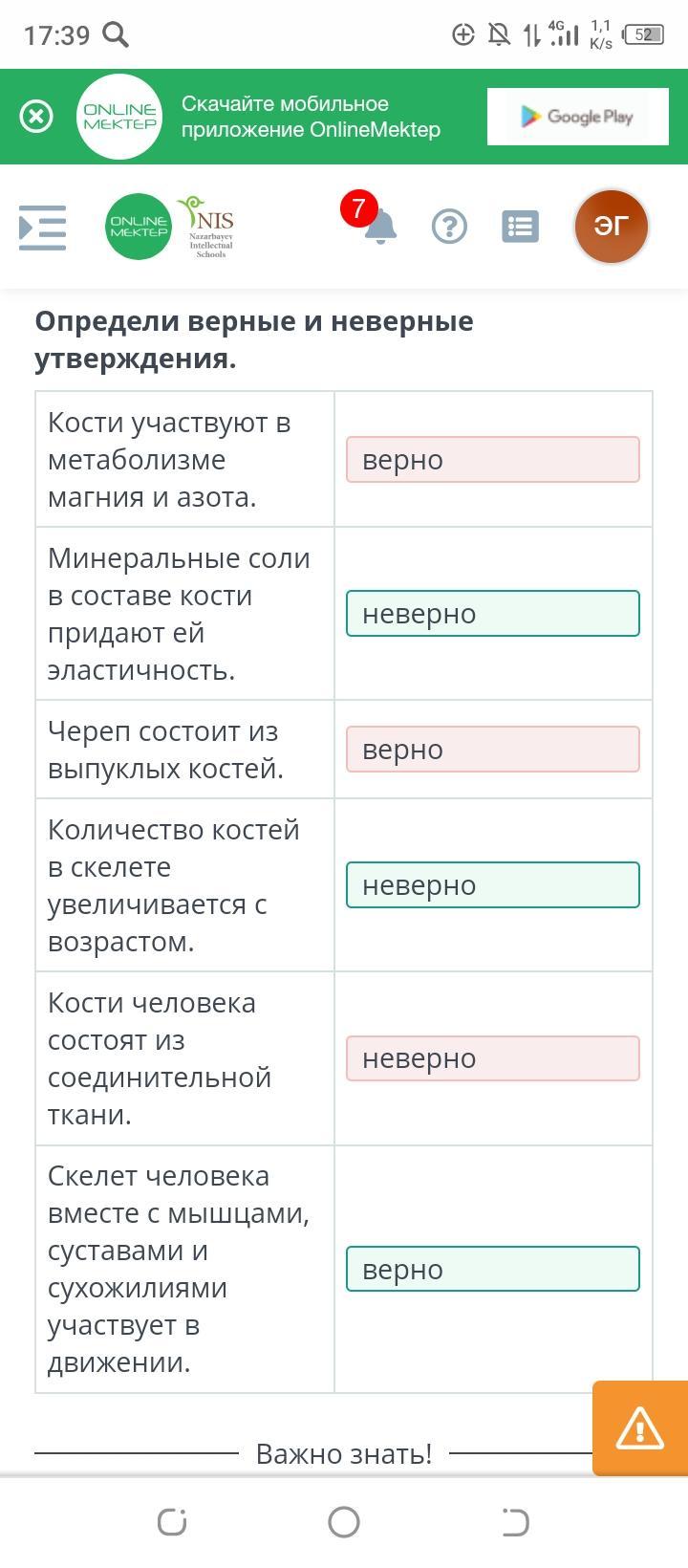Open answer dropdown for mineral salts statement

tap(493, 614)
